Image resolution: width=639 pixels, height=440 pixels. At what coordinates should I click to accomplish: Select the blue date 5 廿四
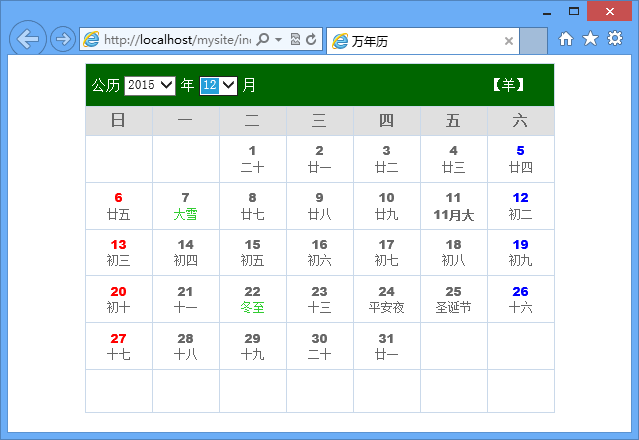pyautogui.click(x=520, y=159)
